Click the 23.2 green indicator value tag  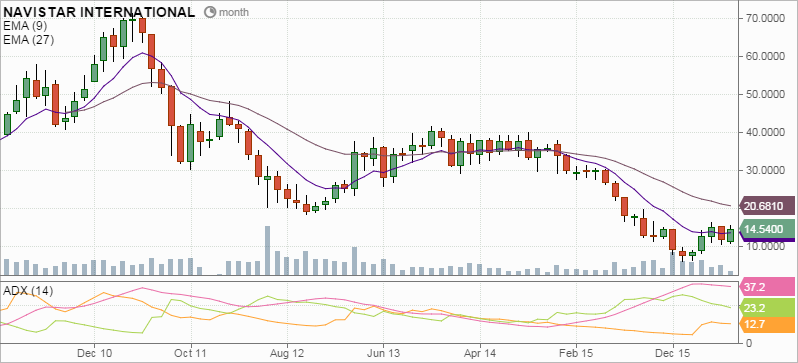coord(768,308)
